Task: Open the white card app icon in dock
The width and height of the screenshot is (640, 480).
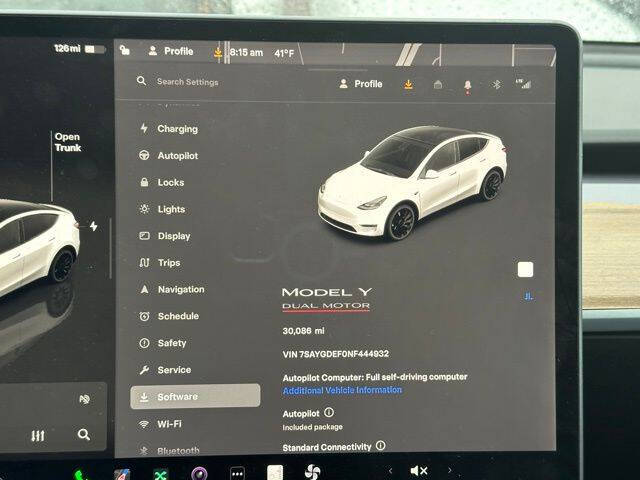Action: [275, 472]
